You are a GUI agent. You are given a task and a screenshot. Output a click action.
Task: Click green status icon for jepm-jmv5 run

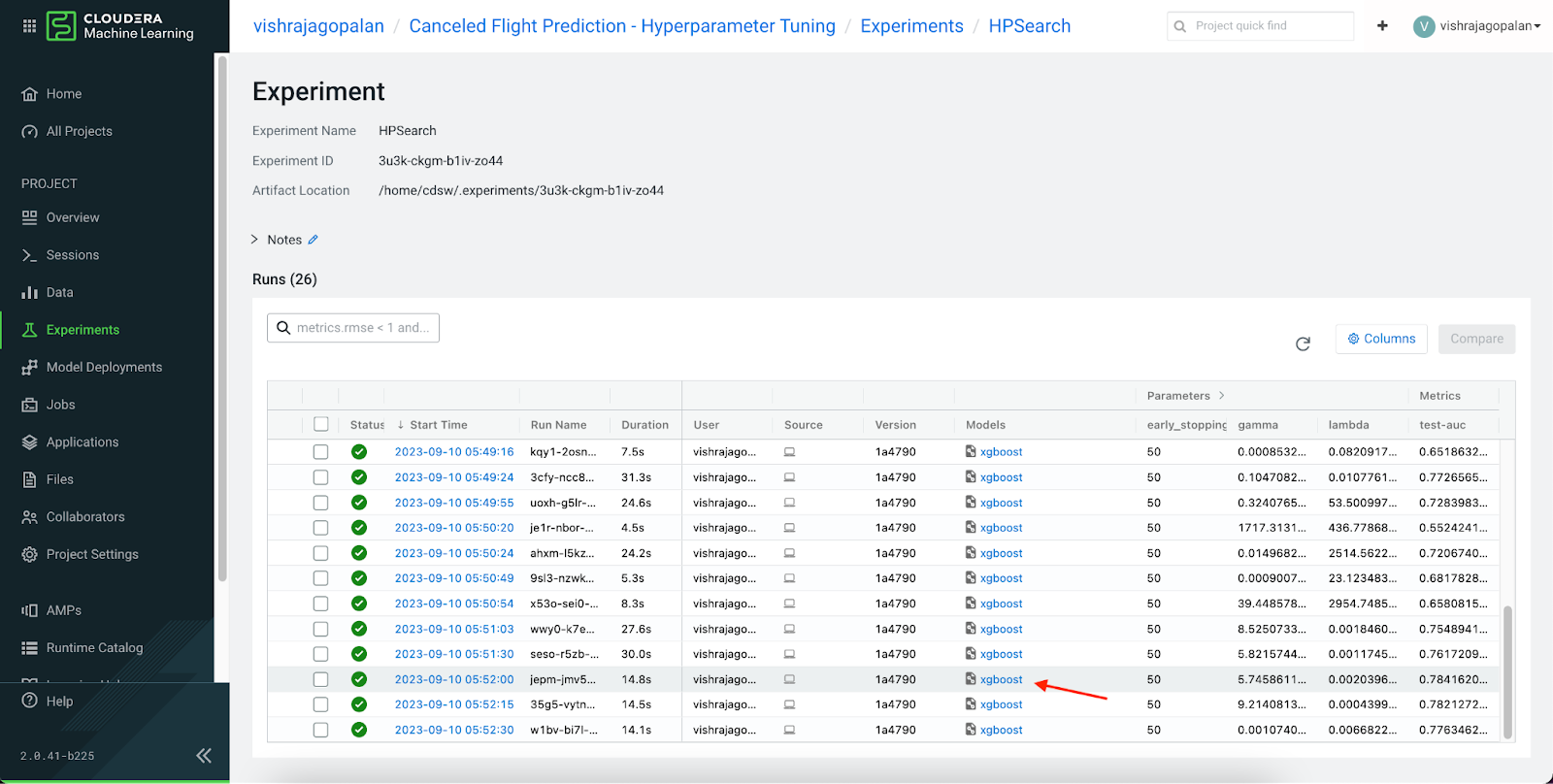[x=359, y=679]
